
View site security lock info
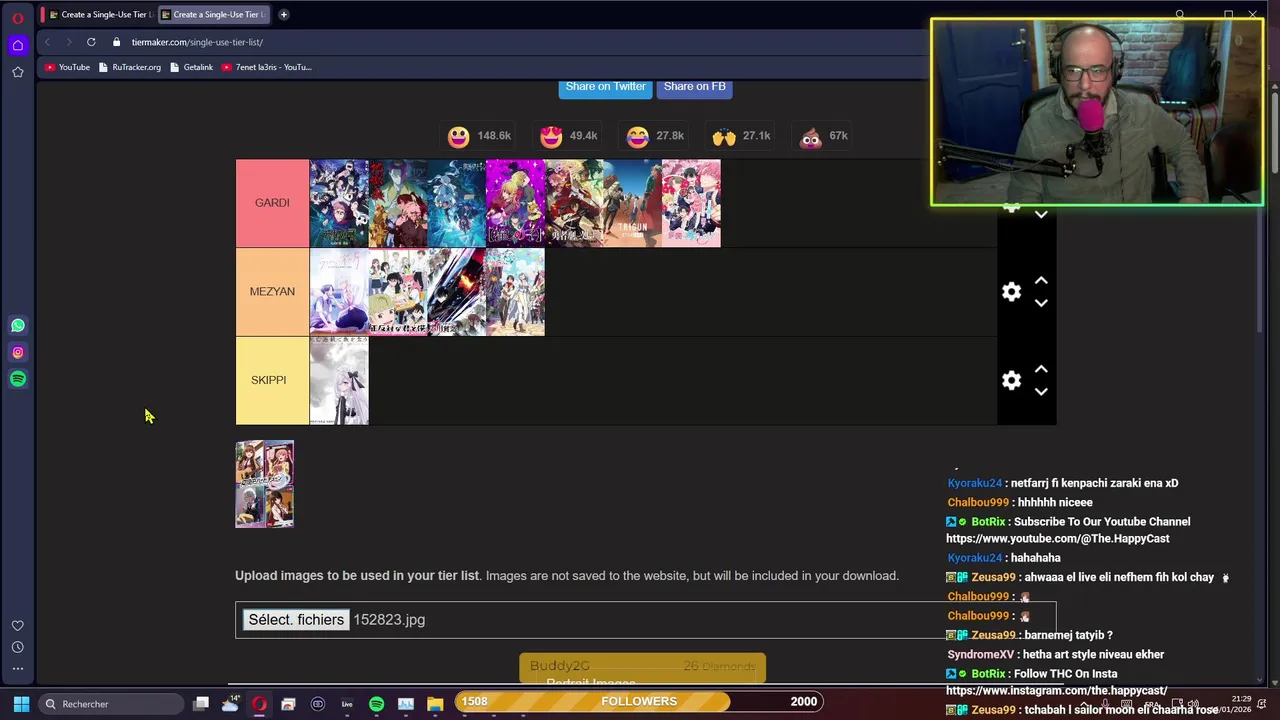(x=117, y=42)
